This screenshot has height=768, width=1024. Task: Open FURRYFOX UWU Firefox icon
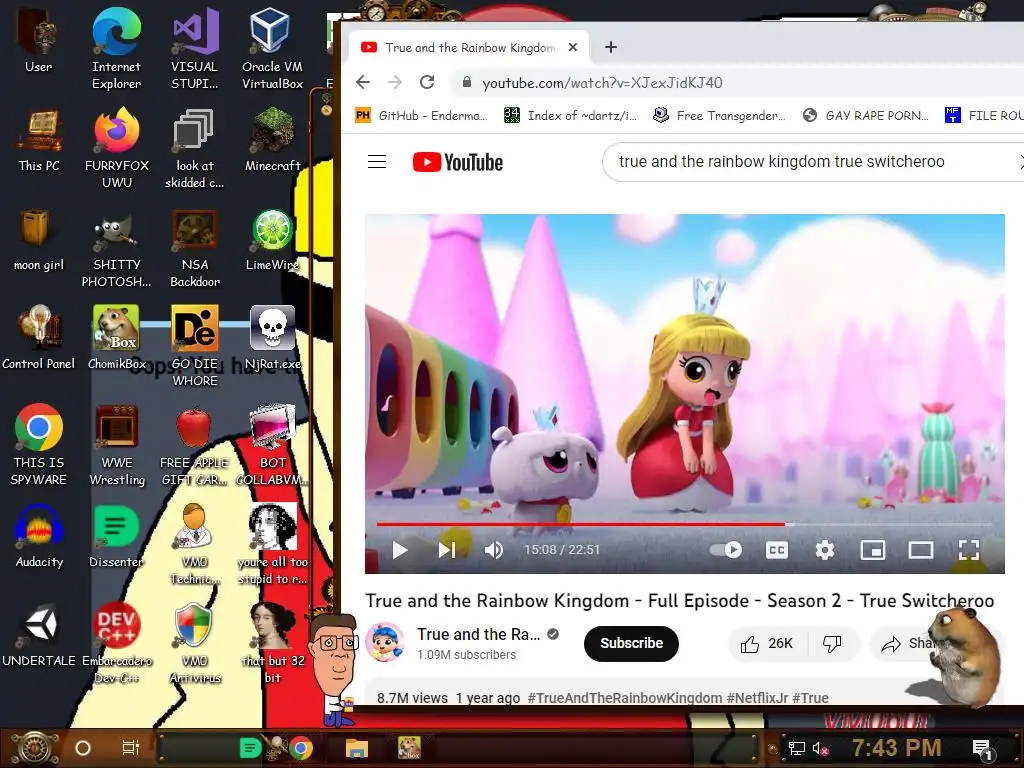click(117, 148)
